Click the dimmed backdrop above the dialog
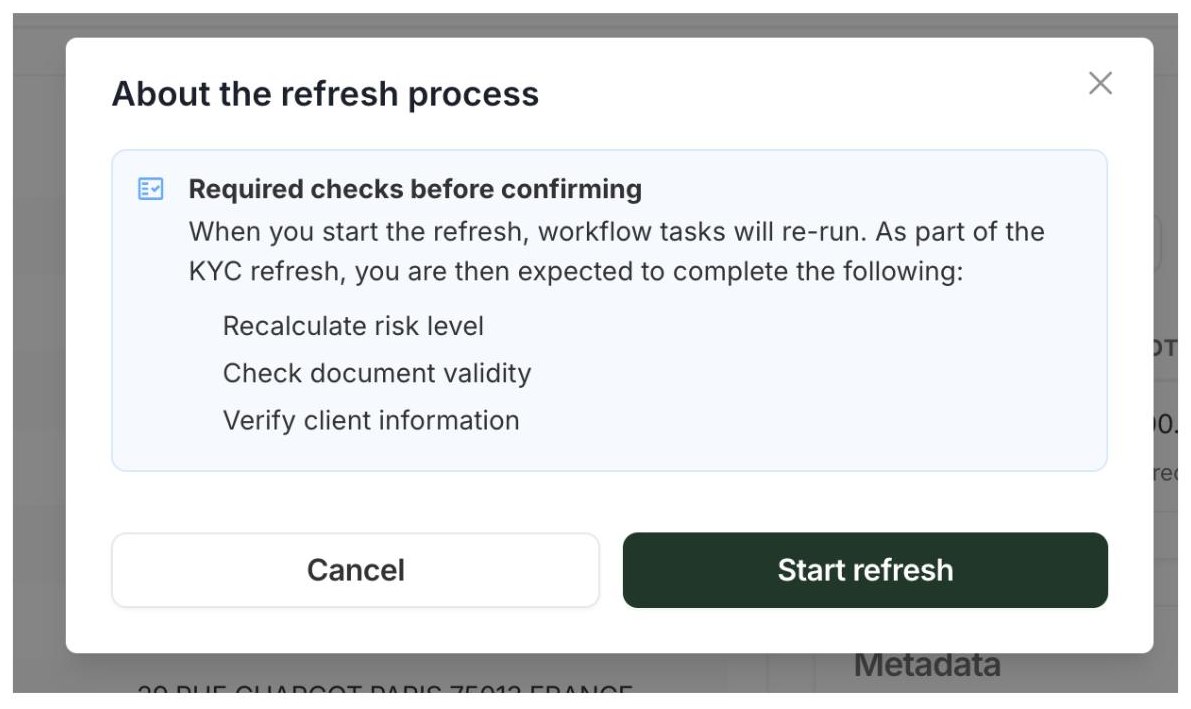 coord(596,24)
